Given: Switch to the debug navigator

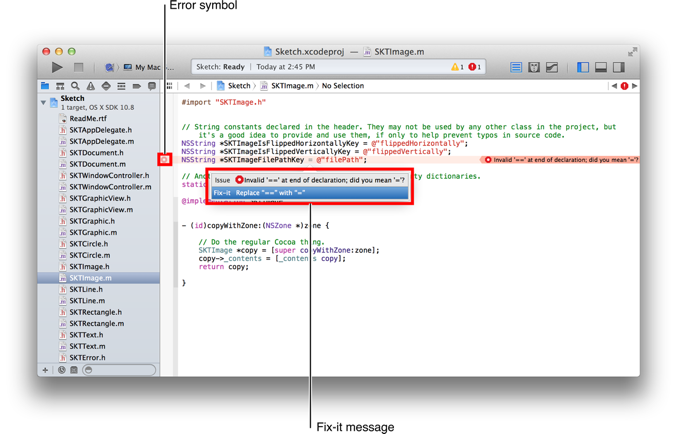Looking at the screenshot, I should click(121, 86).
